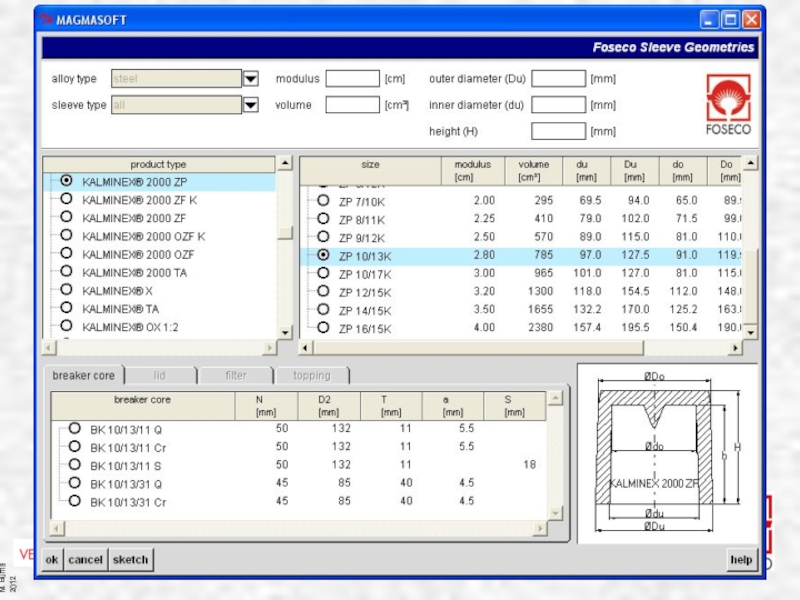Select the ZP 12/15K sleeve size
800x600 pixels.
[x=323, y=291]
